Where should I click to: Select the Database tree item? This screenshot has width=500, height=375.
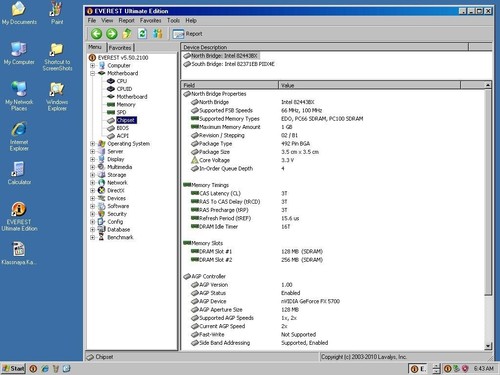coord(119,230)
